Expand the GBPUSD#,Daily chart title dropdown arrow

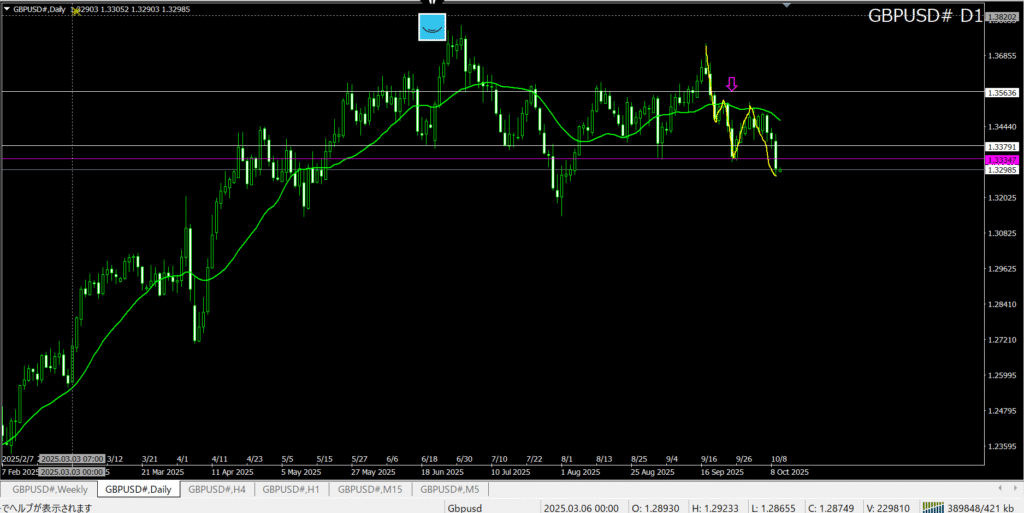point(7,8)
